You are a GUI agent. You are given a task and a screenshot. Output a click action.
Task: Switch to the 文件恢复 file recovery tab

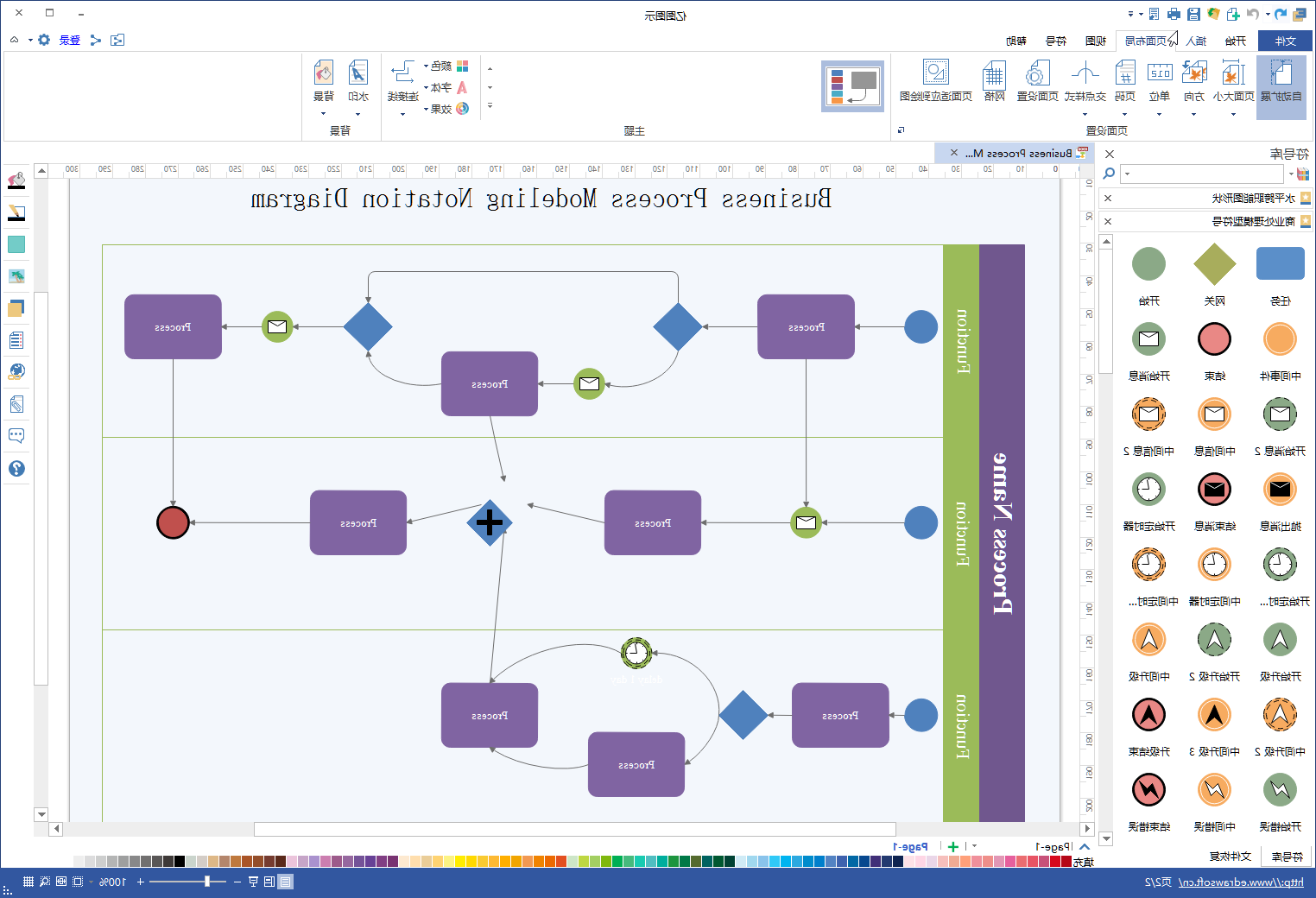coord(1231,857)
